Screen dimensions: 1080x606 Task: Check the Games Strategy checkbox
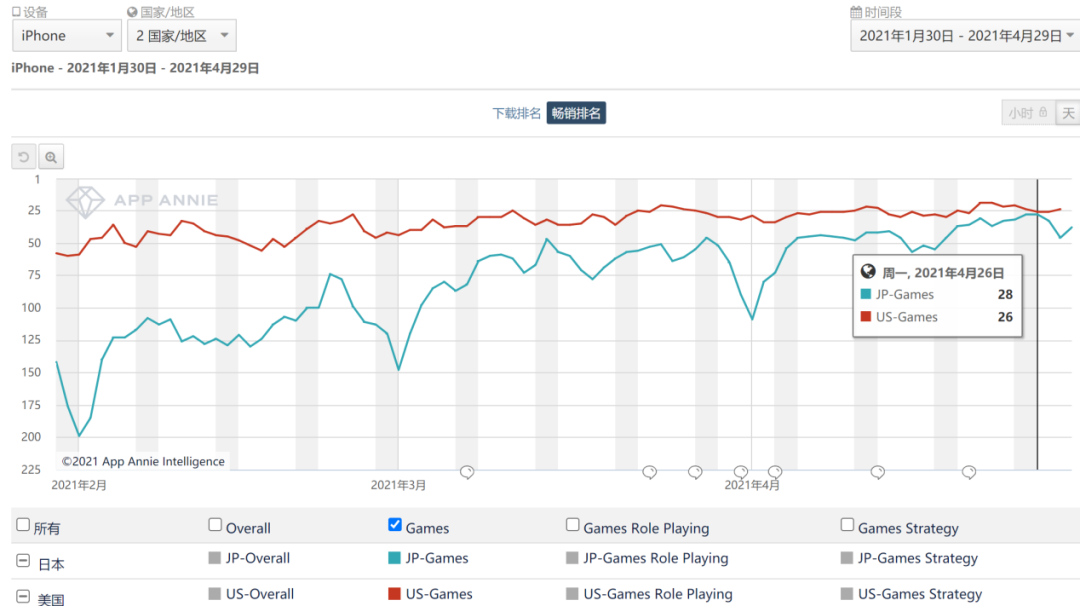(847, 525)
